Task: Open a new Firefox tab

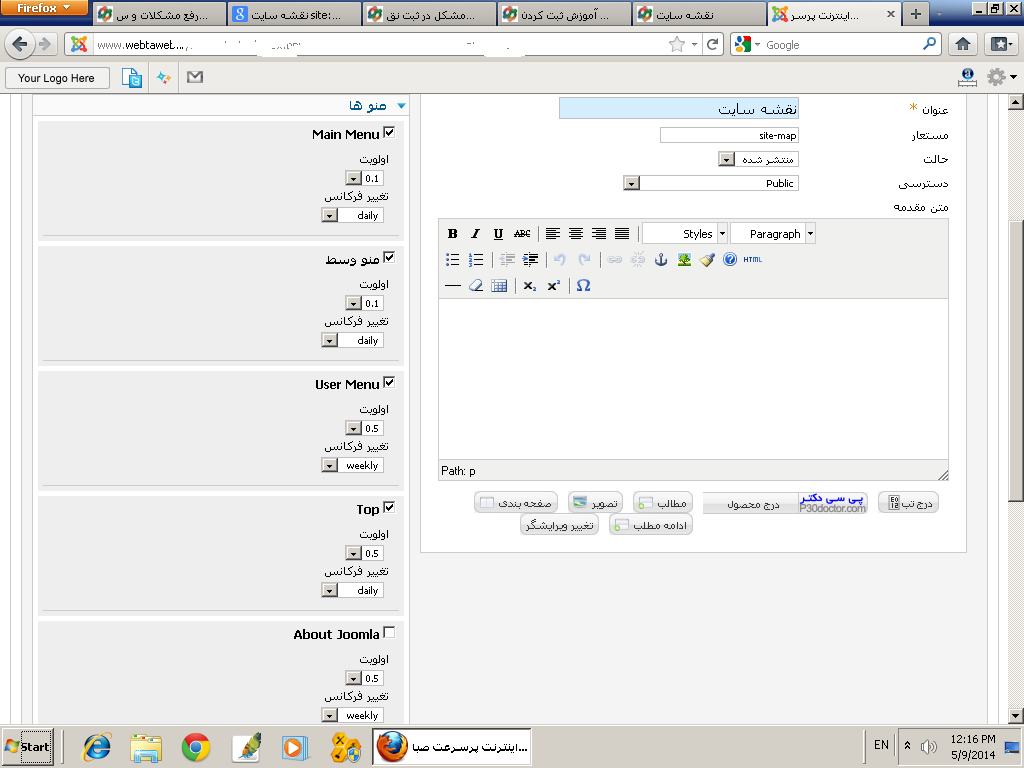Action: pyautogui.click(x=915, y=15)
